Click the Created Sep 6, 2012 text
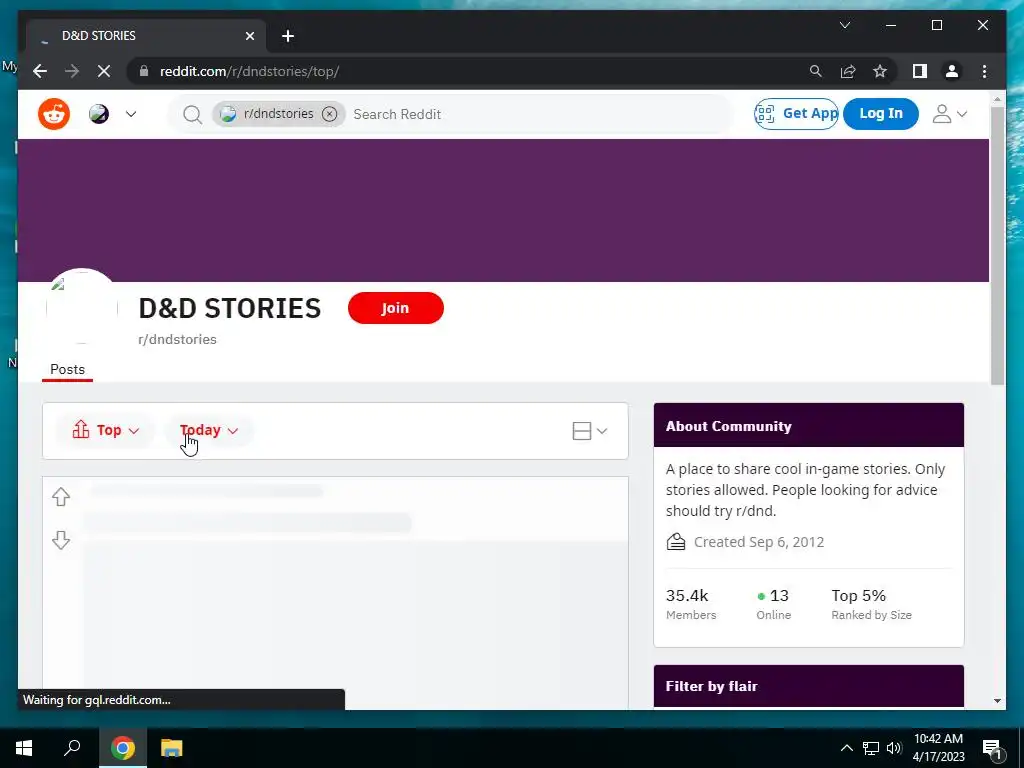Image resolution: width=1024 pixels, height=768 pixels. click(758, 542)
